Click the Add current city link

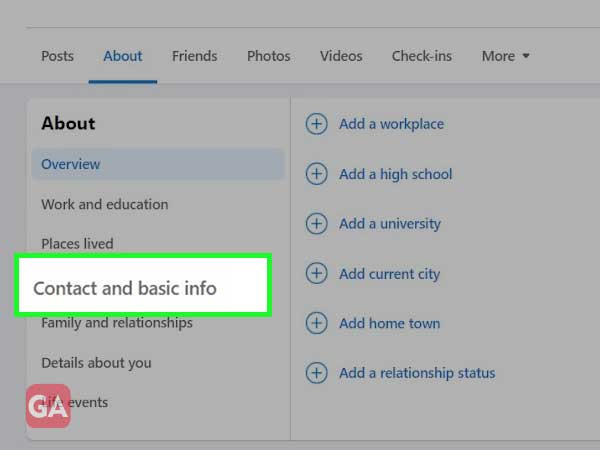(390, 274)
